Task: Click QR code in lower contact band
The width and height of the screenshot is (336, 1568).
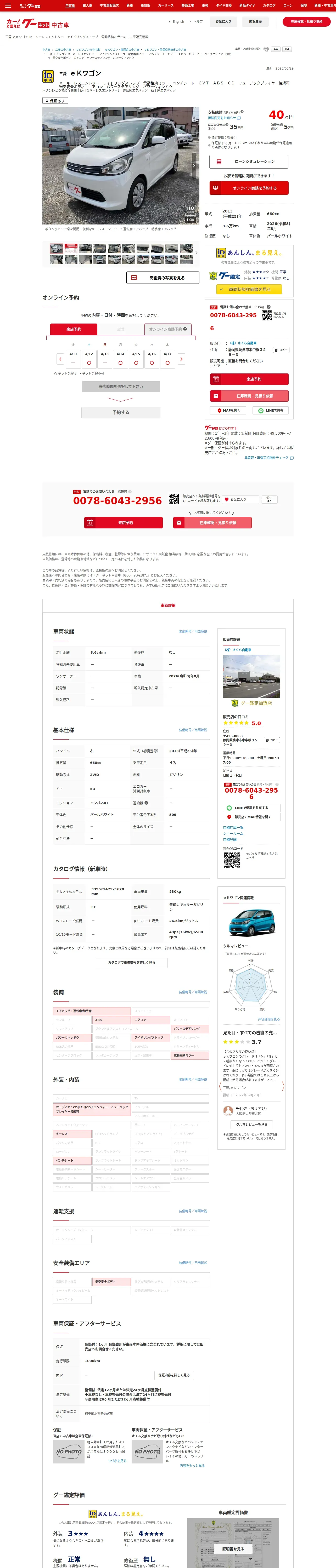Action: [x=174, y=499]
